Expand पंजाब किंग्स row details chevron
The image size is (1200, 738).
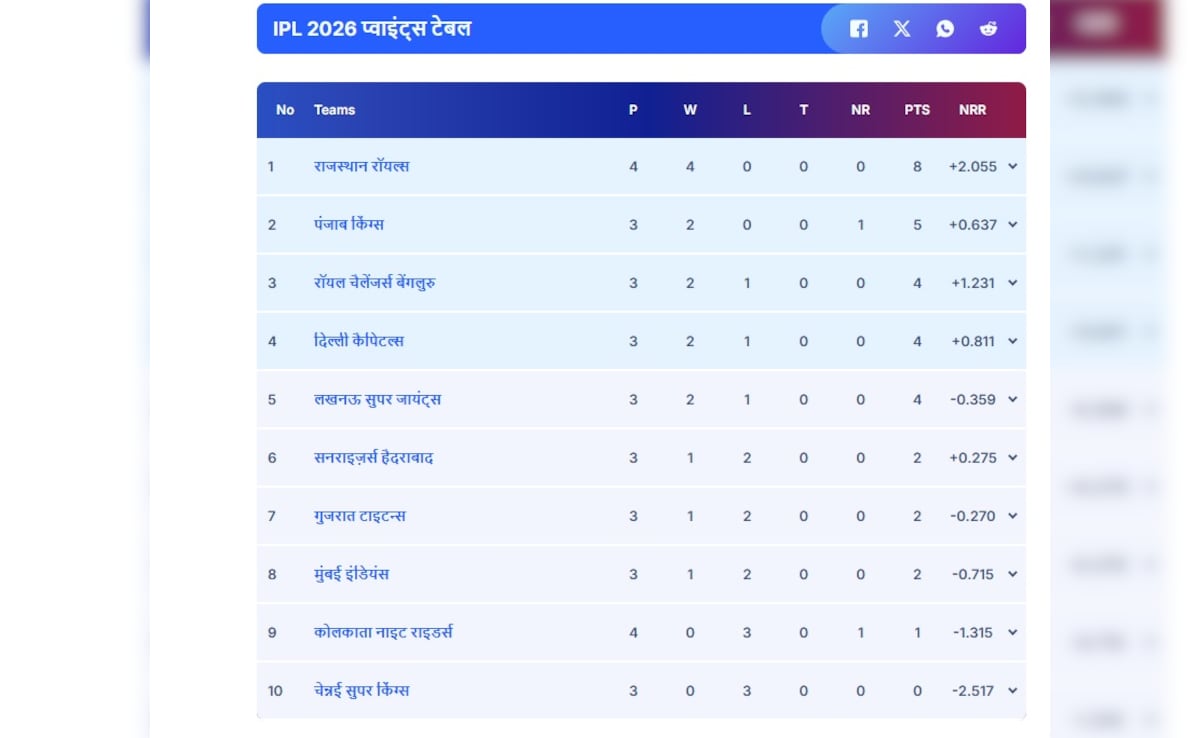coord(1012,225)
